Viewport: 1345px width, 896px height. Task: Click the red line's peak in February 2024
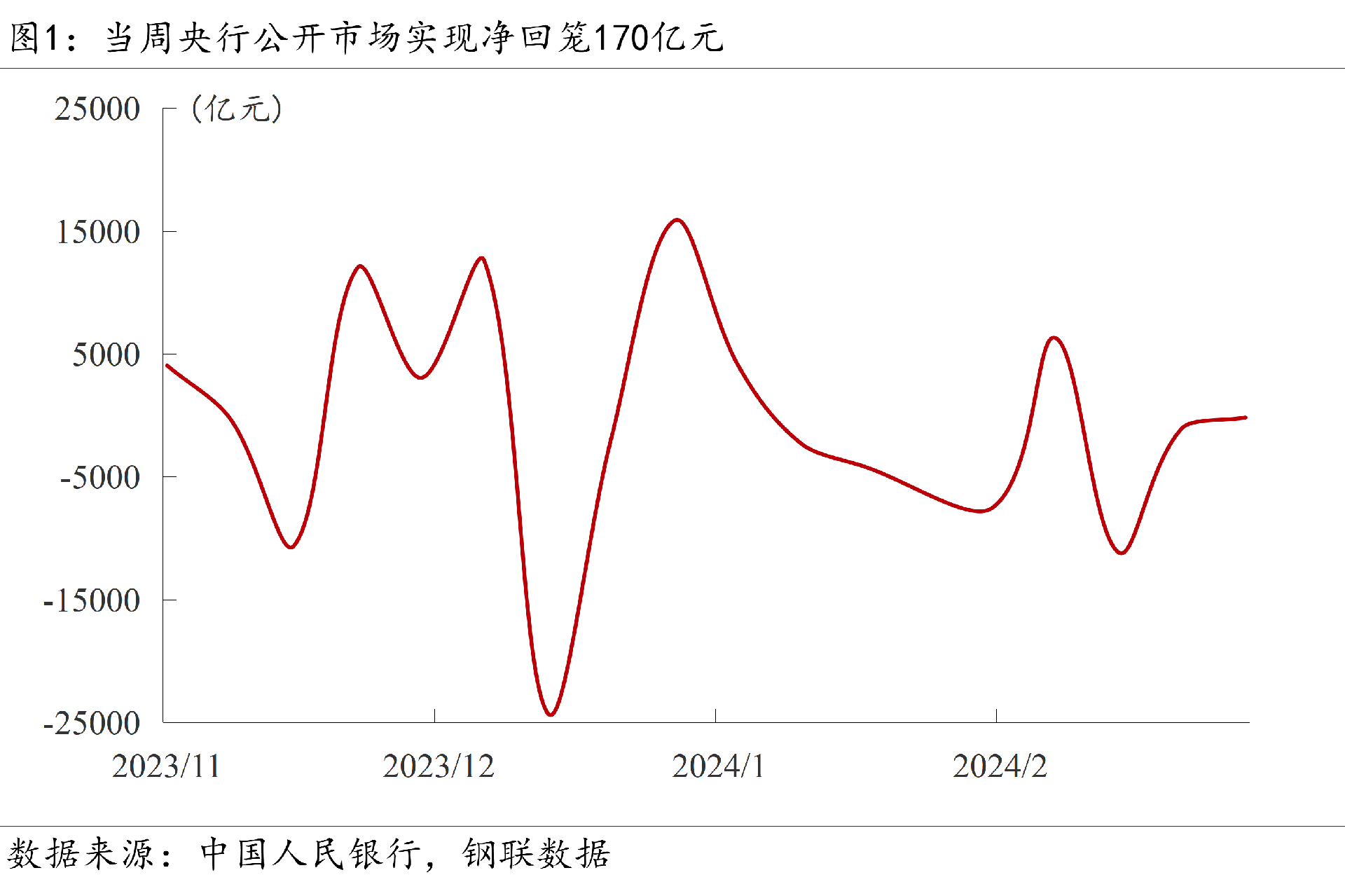(1054, 338)
